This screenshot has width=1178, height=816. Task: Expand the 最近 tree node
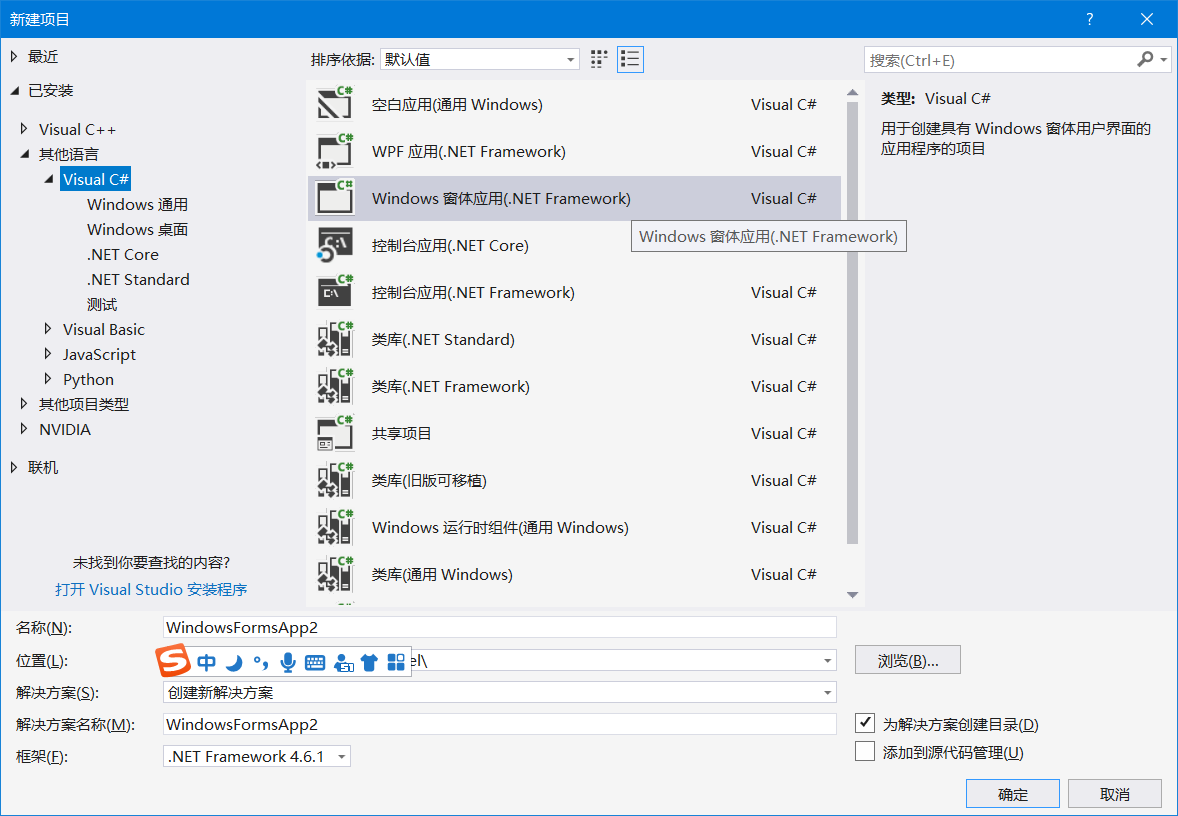pyautogui.click(x=14, y=56)
